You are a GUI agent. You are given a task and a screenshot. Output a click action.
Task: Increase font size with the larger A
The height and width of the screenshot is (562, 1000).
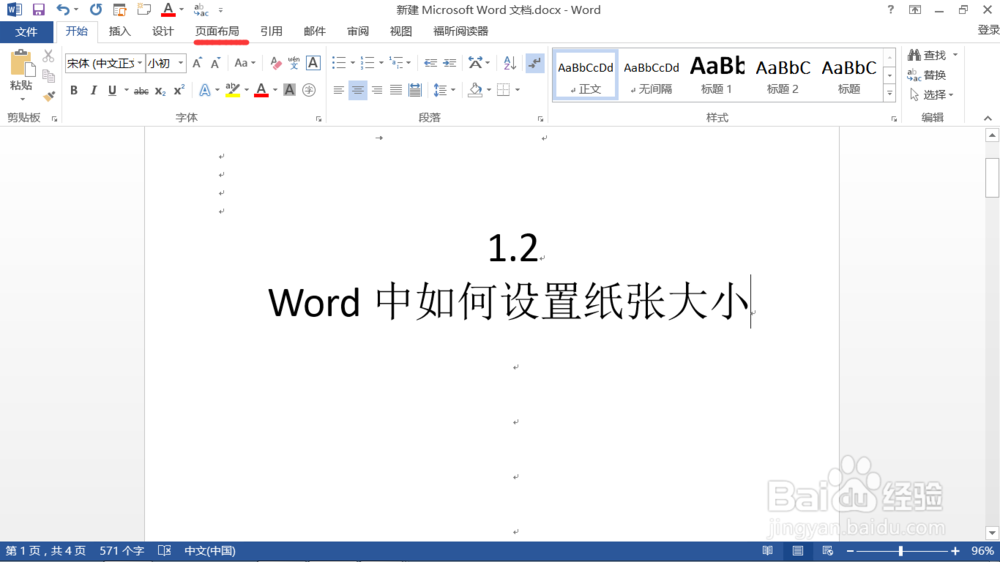[197, 63]
